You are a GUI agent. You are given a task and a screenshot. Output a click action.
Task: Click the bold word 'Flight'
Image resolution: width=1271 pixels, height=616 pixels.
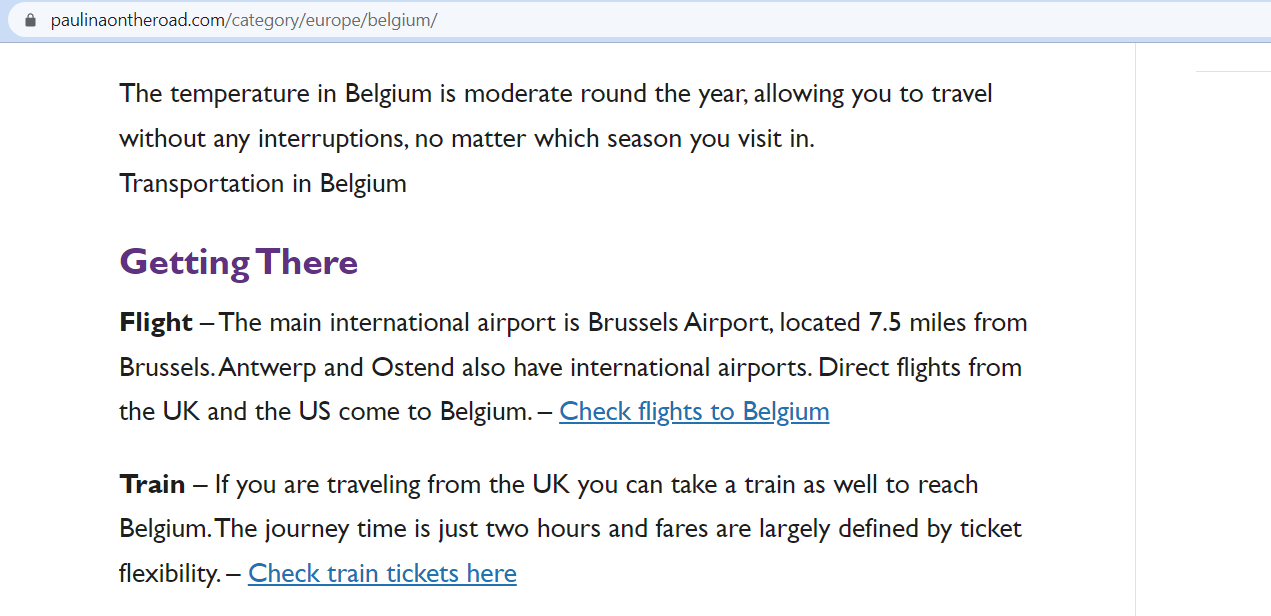pyautogui.click(x=154, y=322)
